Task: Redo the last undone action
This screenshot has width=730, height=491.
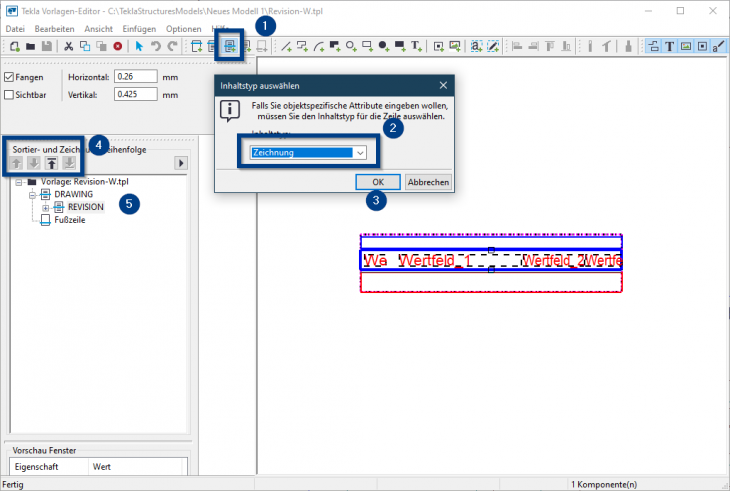Action: click(172, 46)
